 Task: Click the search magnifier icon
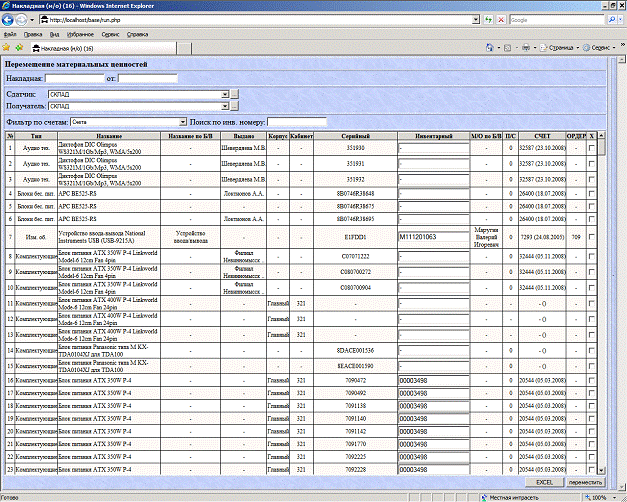point(611,20)
